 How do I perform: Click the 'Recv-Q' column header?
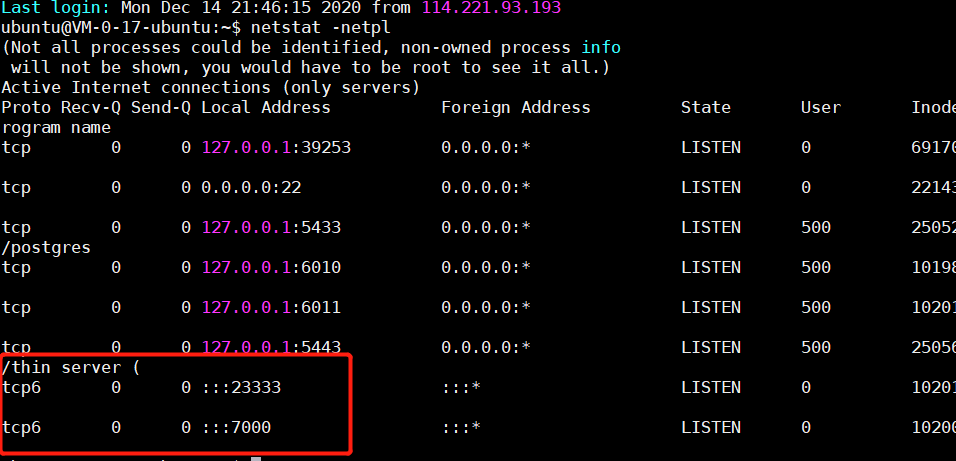pyautogui.click(x=90, y=108)
